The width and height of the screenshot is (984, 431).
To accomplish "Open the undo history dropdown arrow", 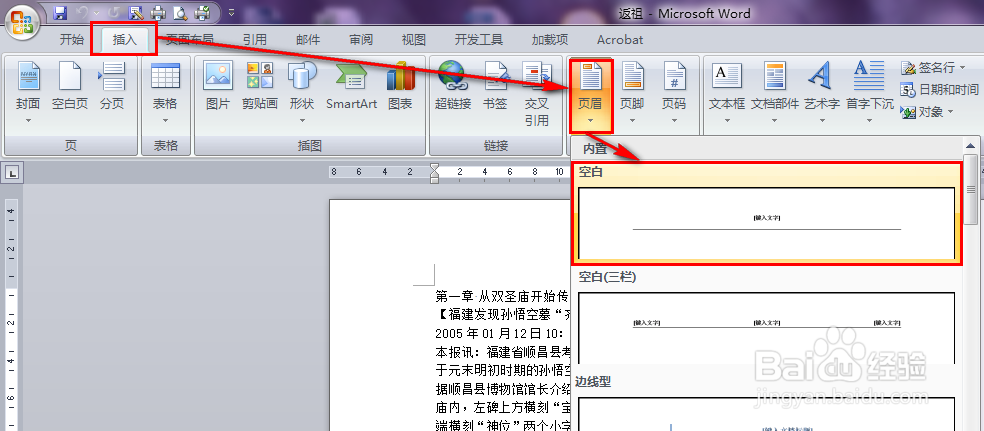I will click(96, 13).
